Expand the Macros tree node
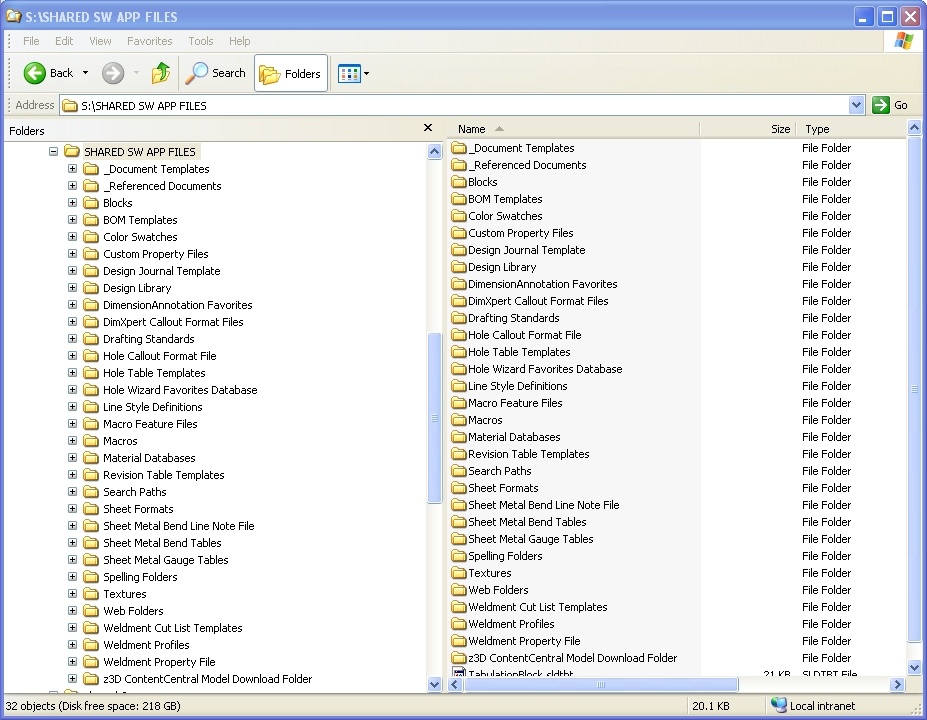The image size is (927, 720). pyautogui.click(x=72, y=440)
